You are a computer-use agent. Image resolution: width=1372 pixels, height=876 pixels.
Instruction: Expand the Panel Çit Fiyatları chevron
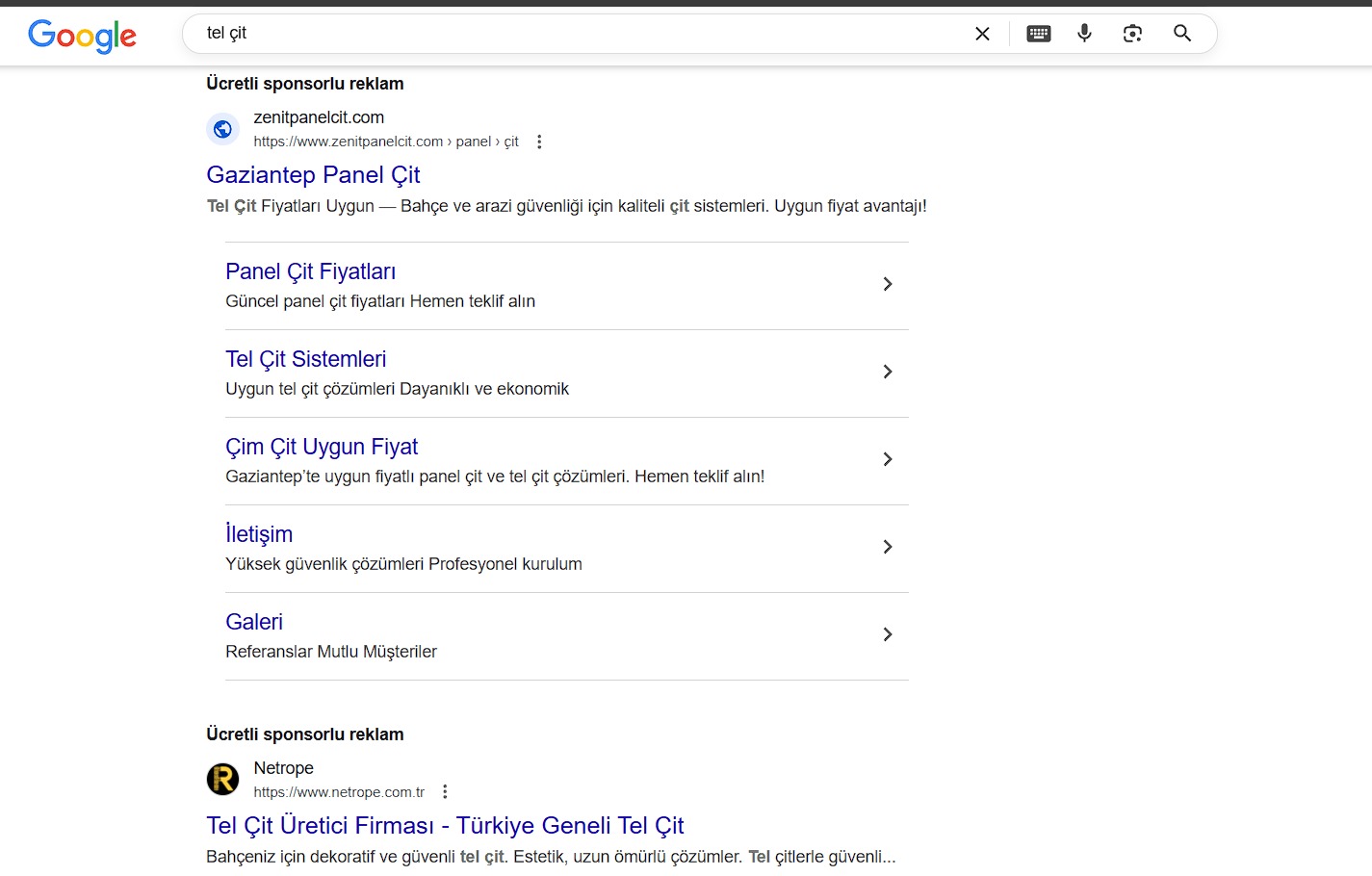(887, 284)
